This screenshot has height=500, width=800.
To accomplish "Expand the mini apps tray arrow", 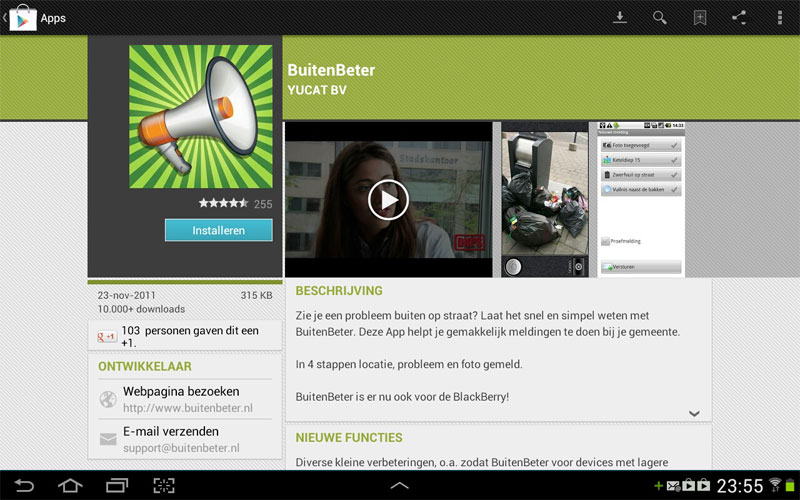I will (x=399, y=485).
